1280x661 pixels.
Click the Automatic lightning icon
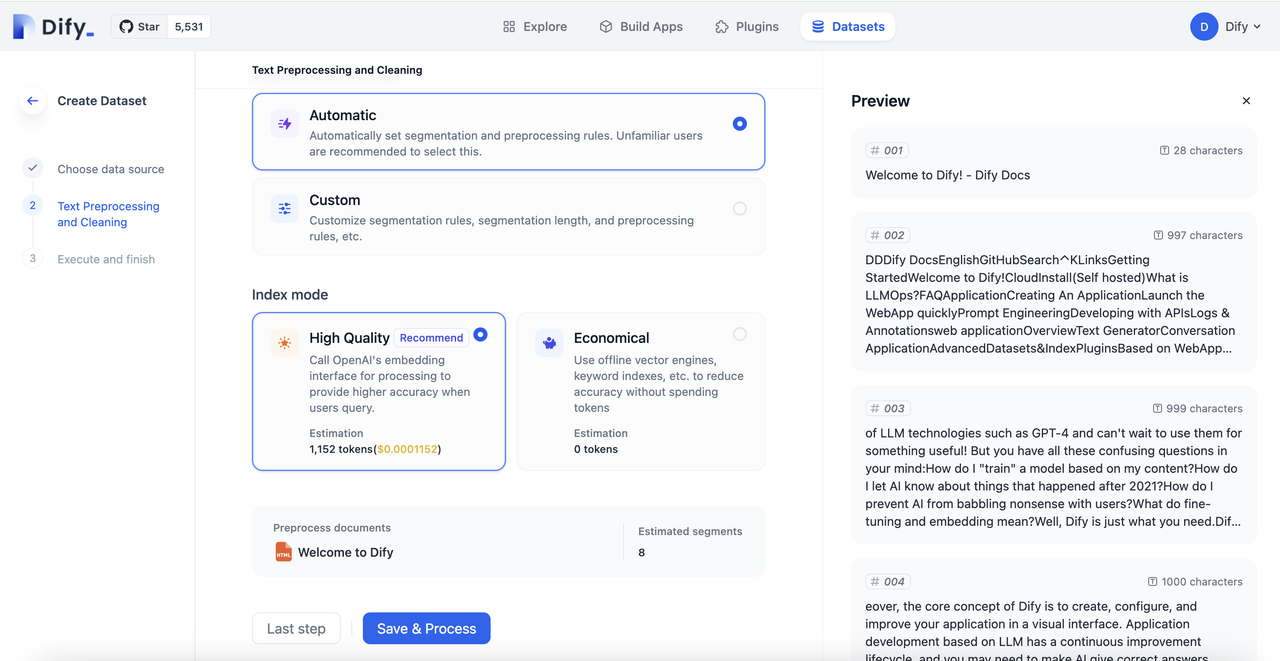tap(285, 124)
